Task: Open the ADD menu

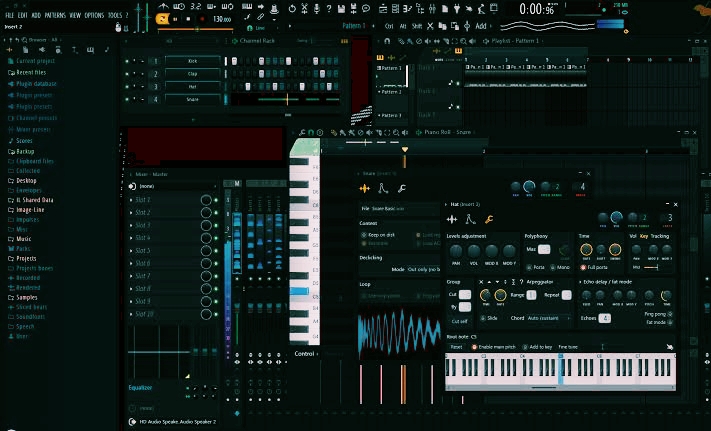Action: pyautogui.click(x=36, y=15)
